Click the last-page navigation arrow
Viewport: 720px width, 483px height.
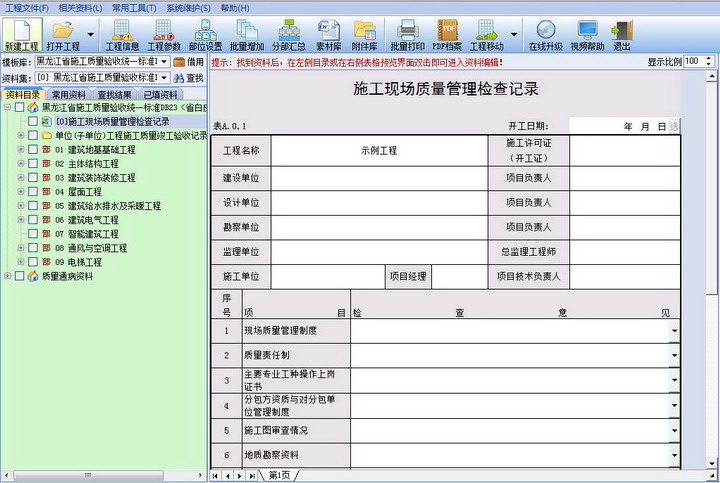pos(252,476)
